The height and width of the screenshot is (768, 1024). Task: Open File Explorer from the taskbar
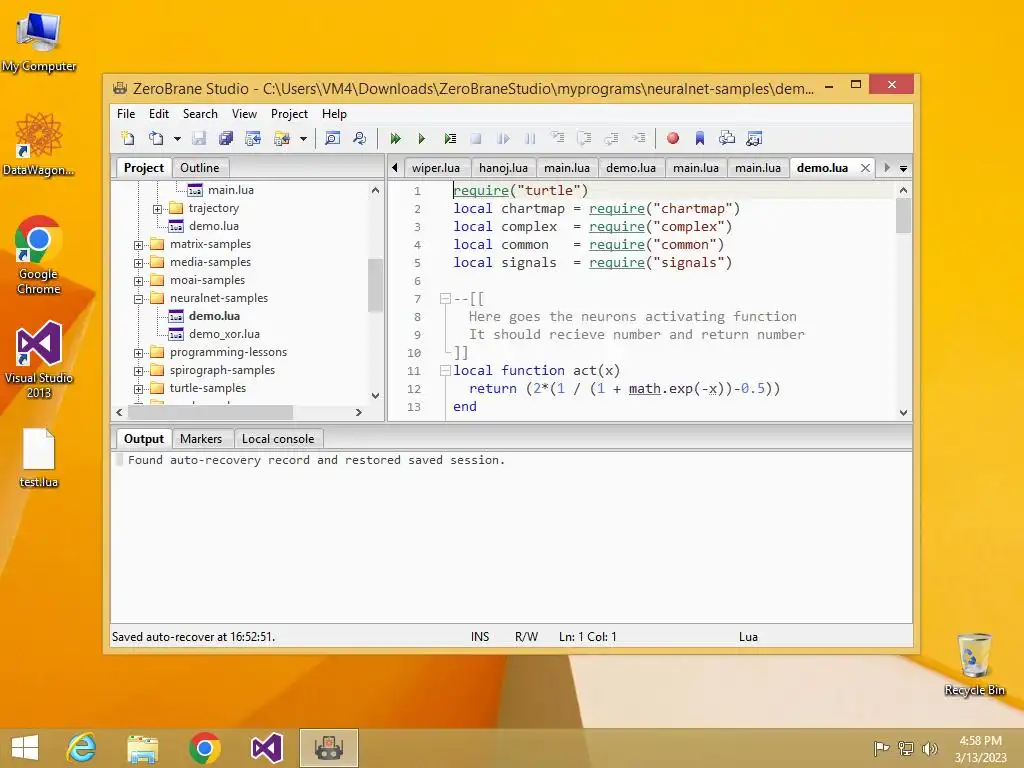click(143, 748)
